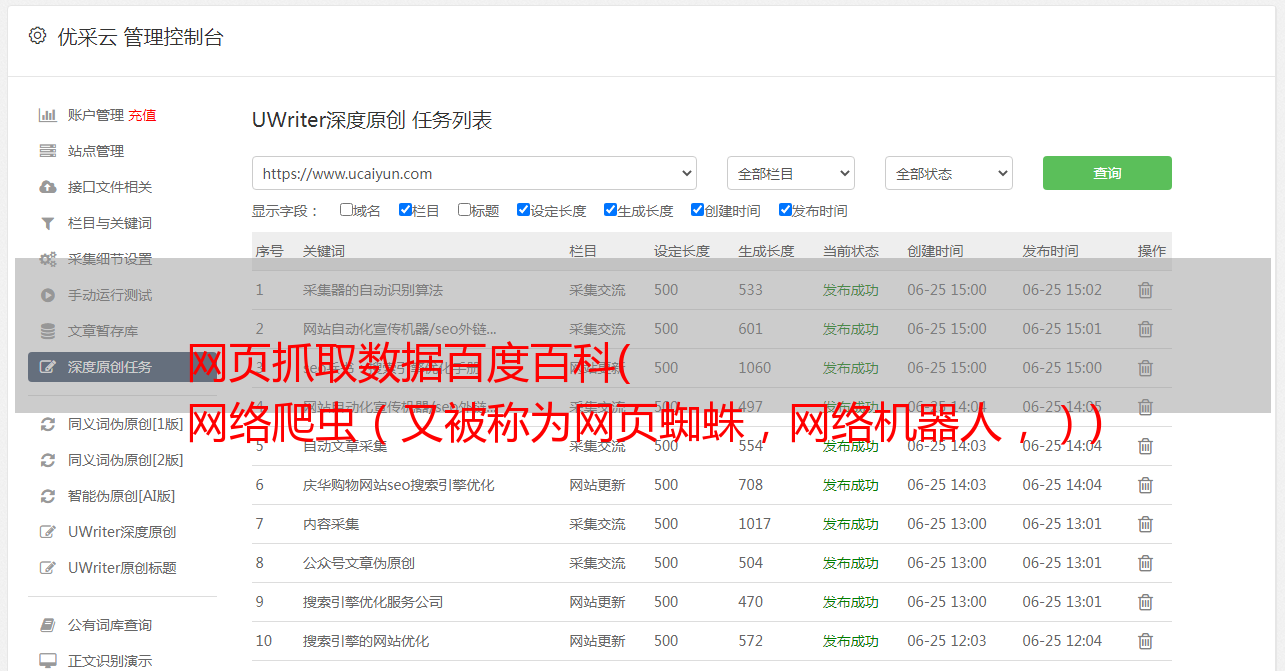Click trash icon for 庆华购物网站seo搜索引擎优化 row
1285x671 pixels.
[1145, 485]
